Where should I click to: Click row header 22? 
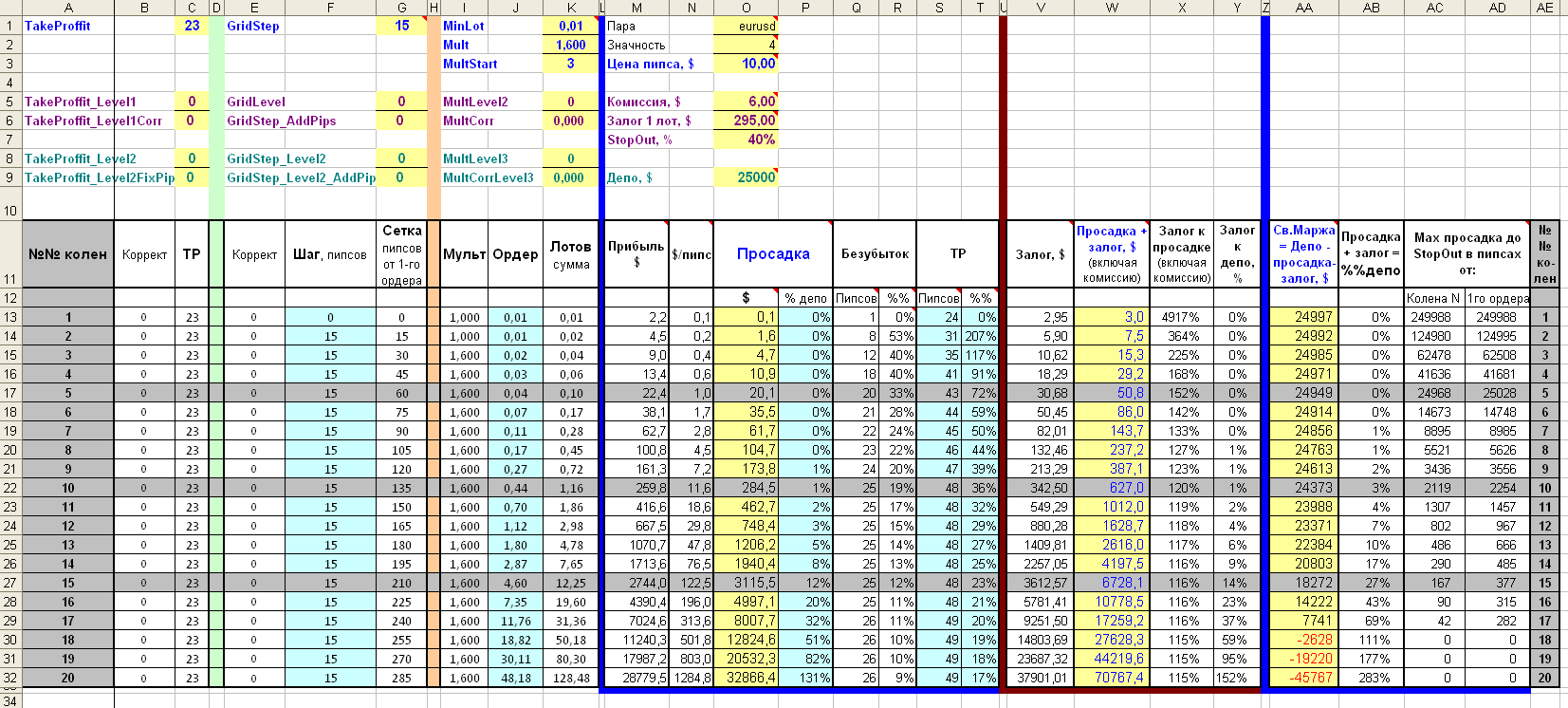point(10,488)
